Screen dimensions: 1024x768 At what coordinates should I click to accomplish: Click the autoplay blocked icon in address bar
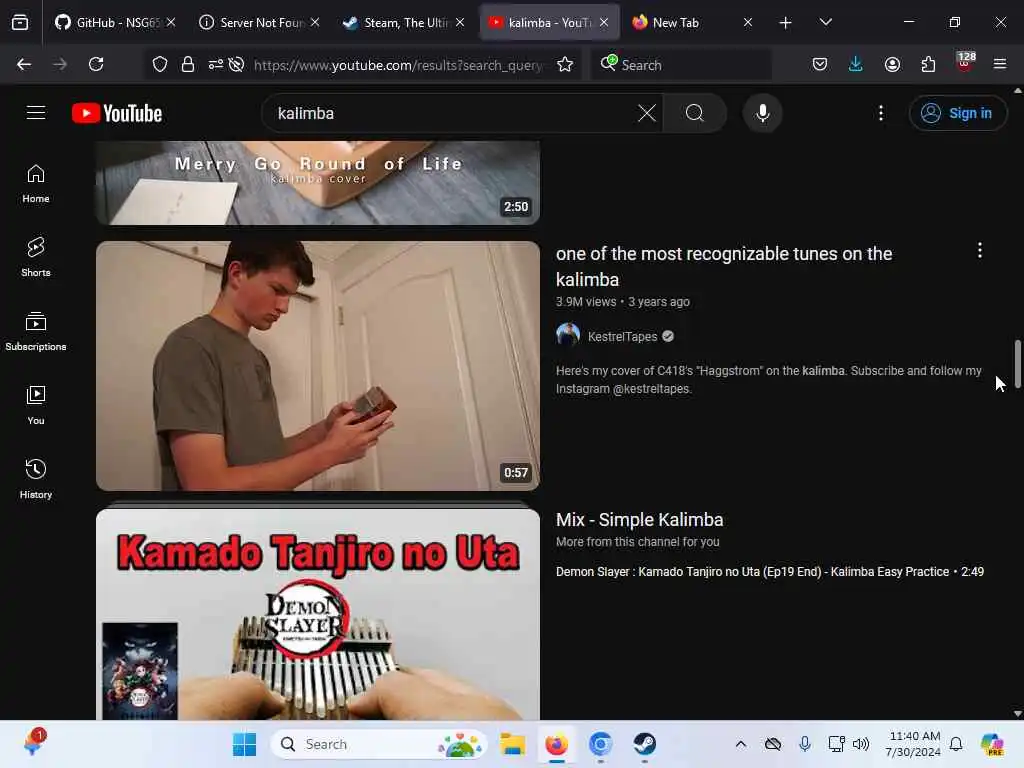click(236, 64)
